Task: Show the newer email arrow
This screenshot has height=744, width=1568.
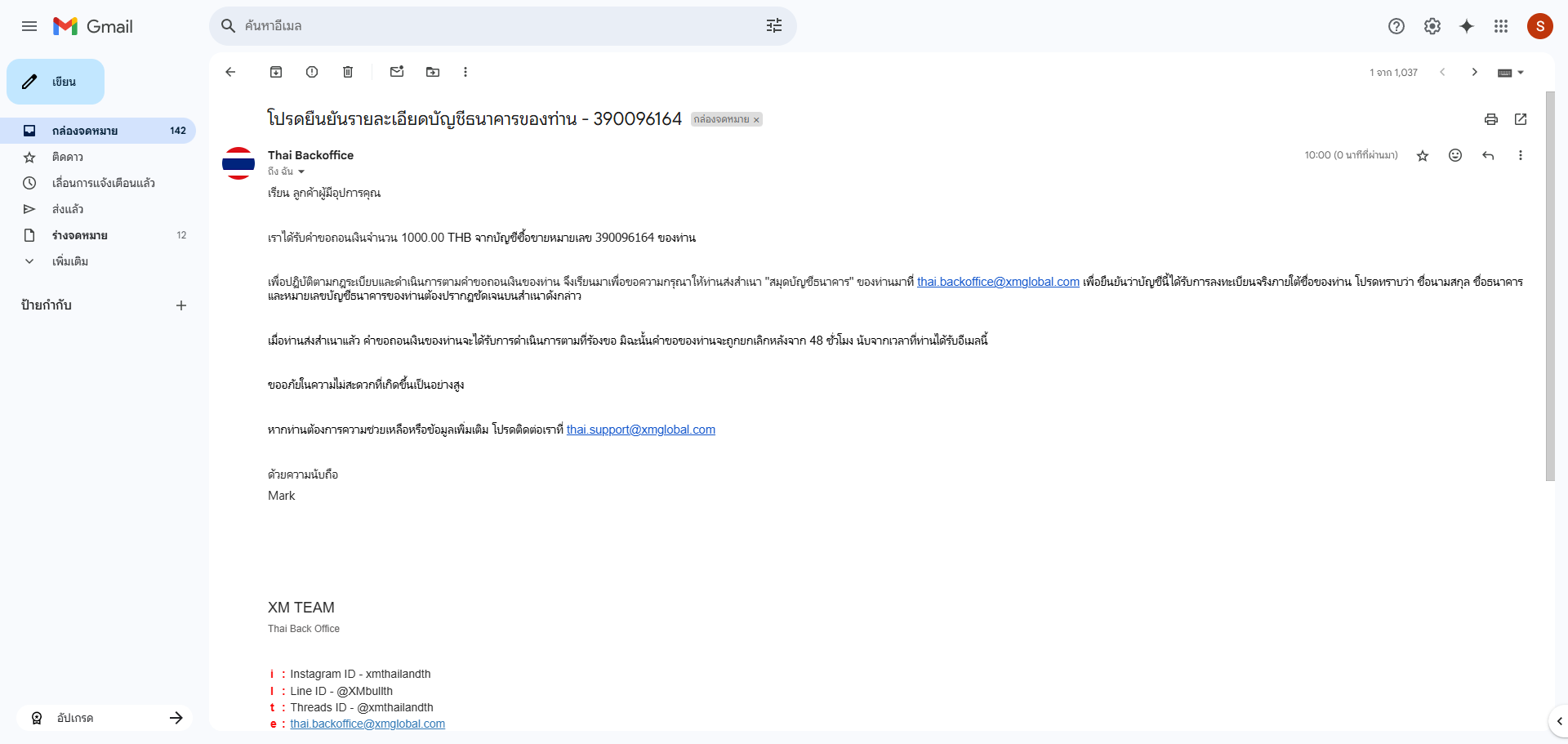Action: [x=1442, y=72]
